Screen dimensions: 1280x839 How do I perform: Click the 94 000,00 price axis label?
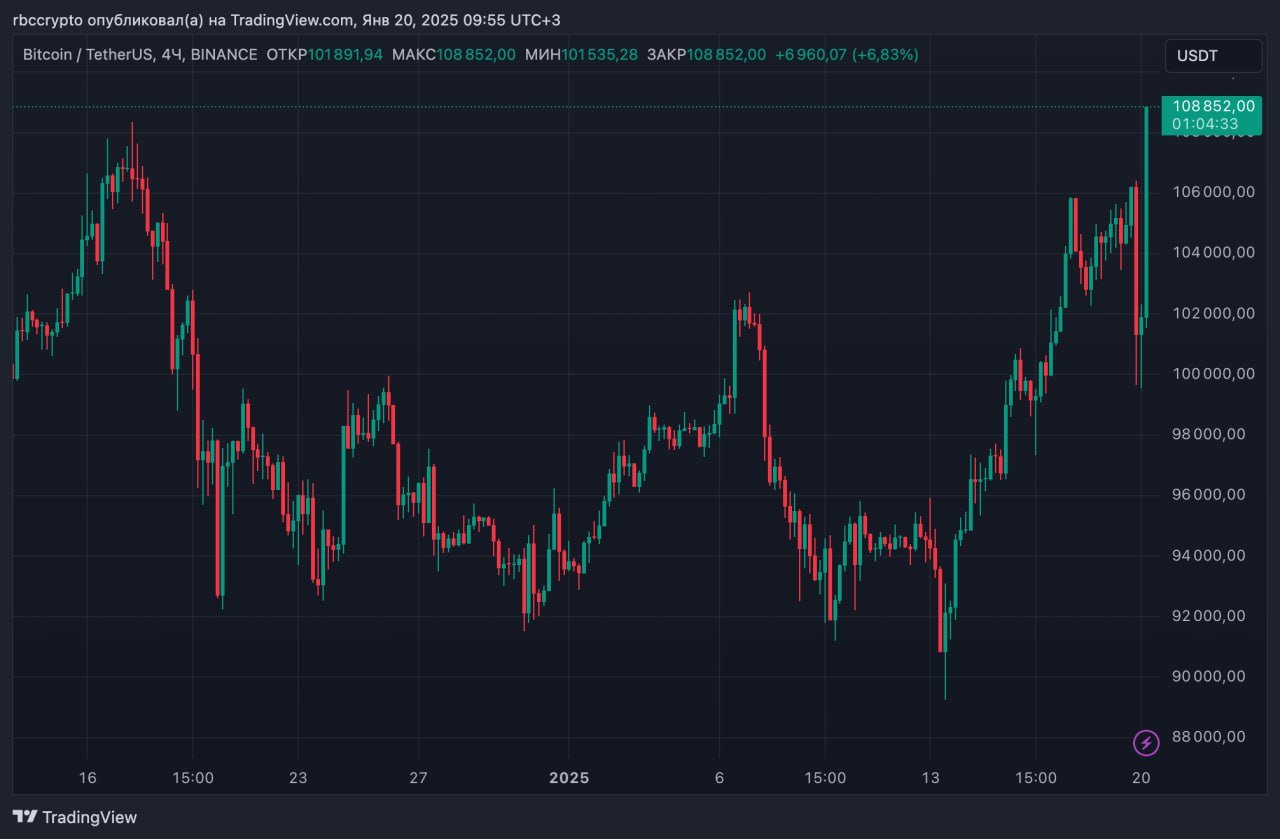coord(1210,555)
